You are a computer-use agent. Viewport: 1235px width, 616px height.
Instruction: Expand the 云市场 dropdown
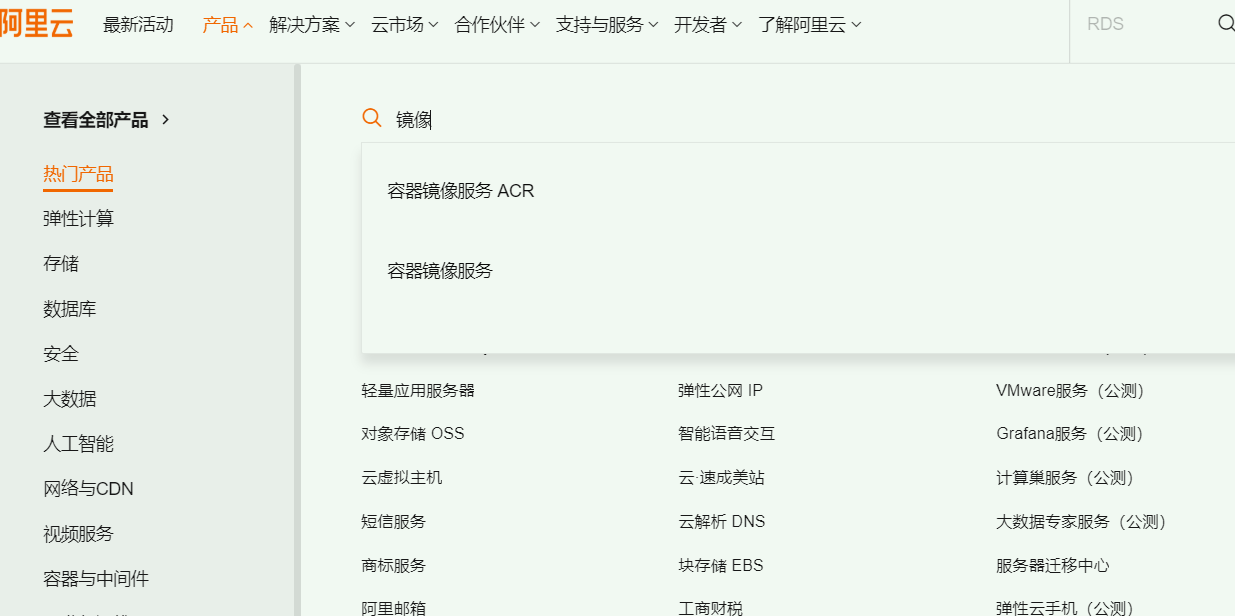(x=405, y=25)
